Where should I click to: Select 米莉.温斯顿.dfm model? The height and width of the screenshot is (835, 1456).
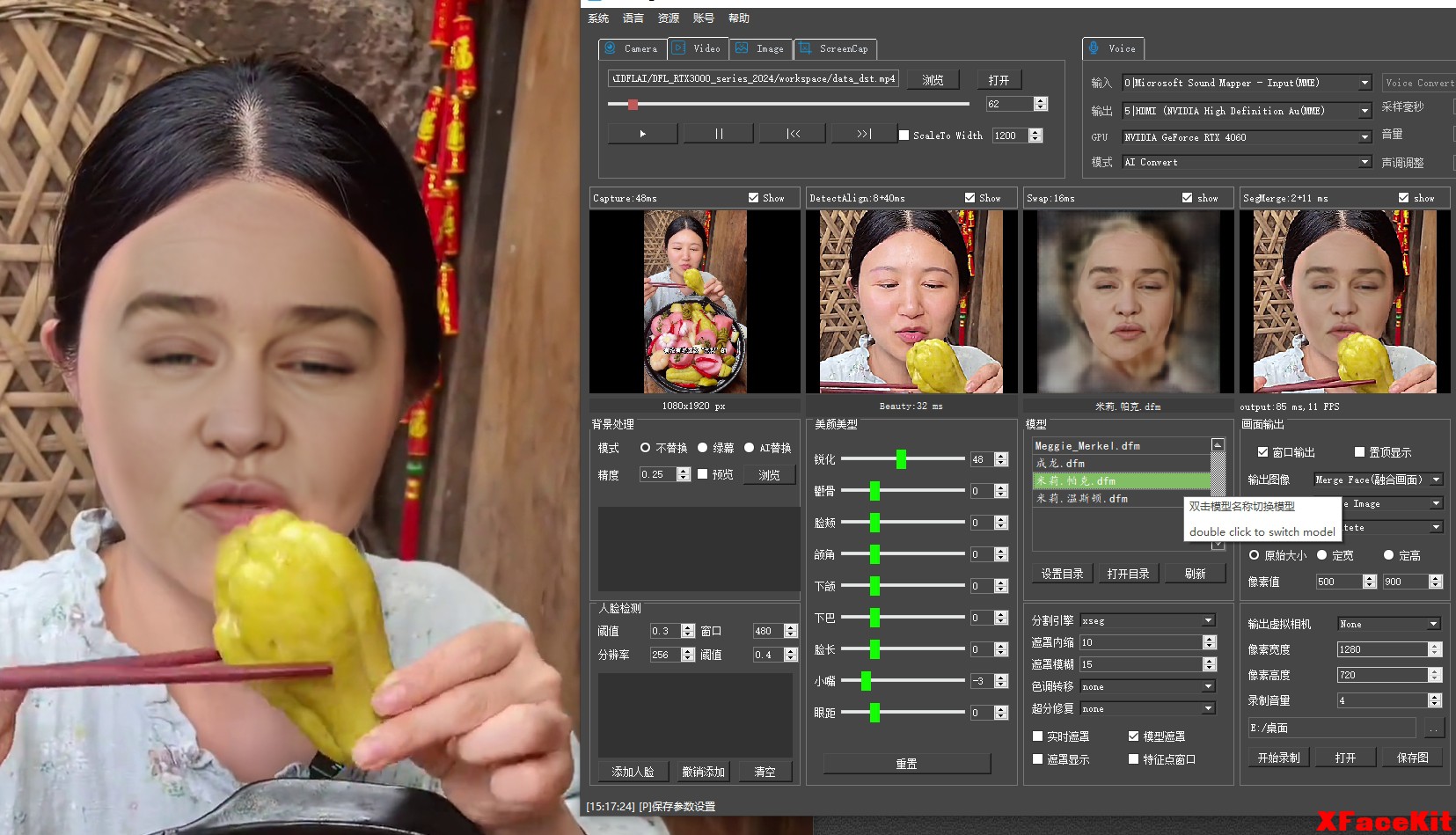pos(1121,498)
